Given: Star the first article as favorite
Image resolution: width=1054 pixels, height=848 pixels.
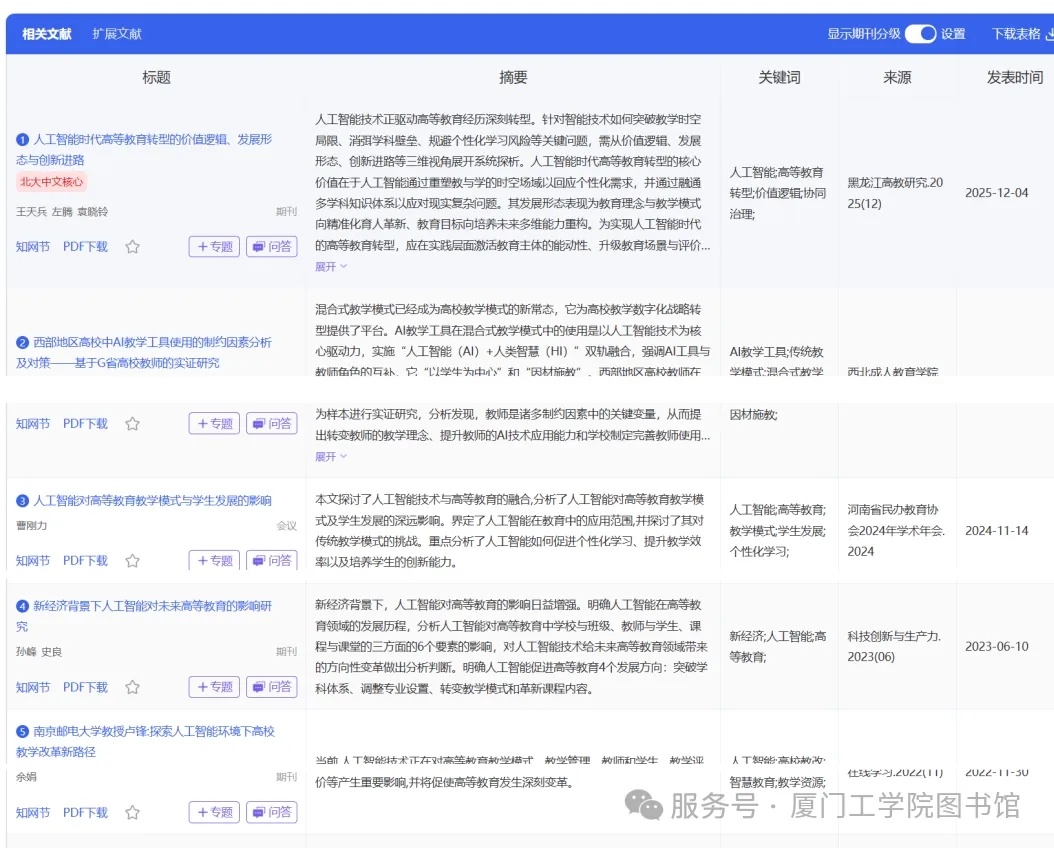Looking at the screenshot, I should [132, 247].
